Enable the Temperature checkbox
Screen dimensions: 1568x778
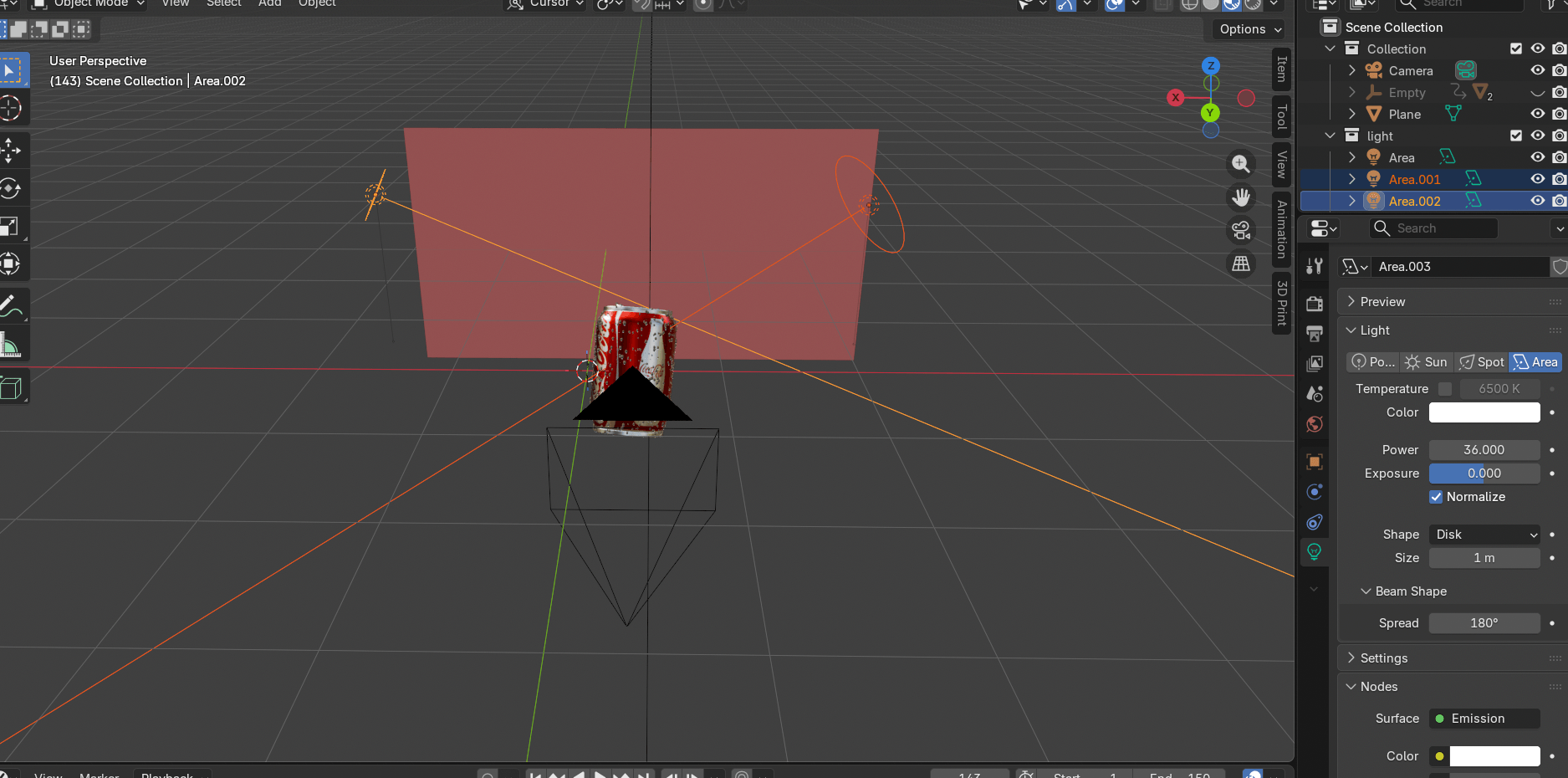(1445, 389)
